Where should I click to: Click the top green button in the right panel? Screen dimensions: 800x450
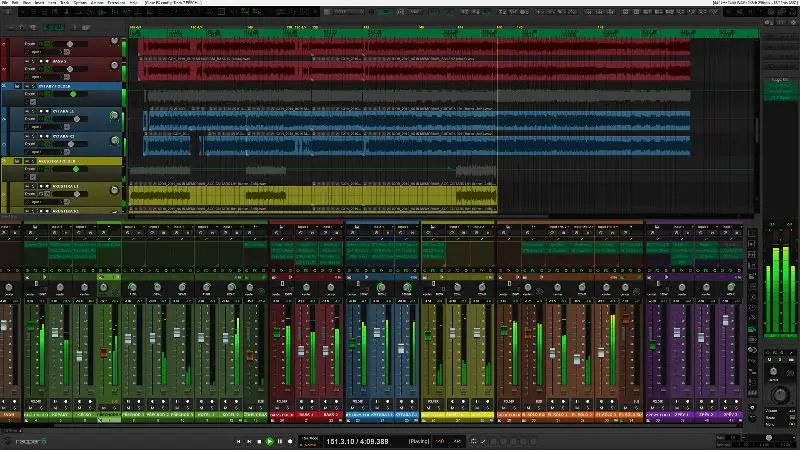coord(778,85)
